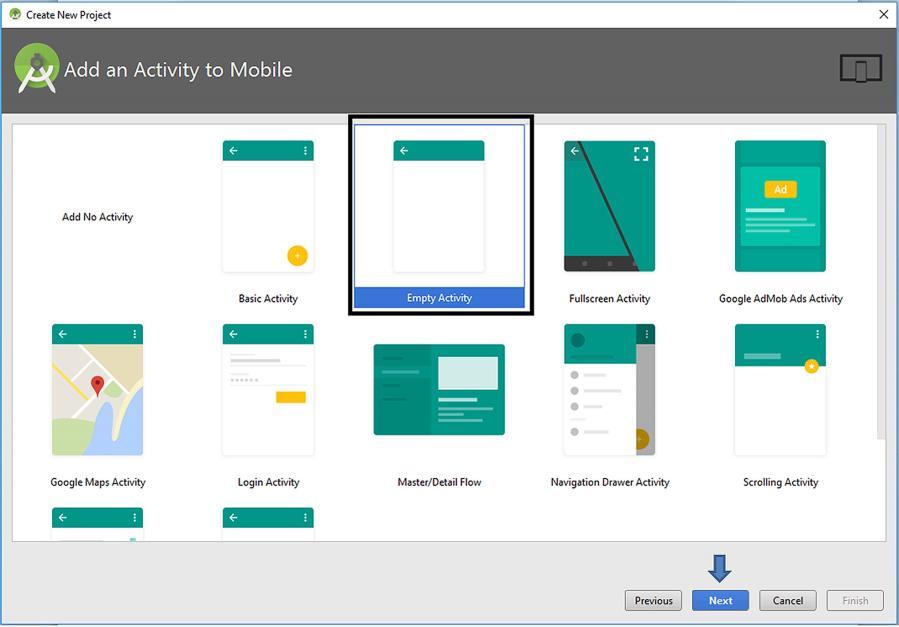Click the yellow Ad badge in AdMob thumbnail
The height and width of the screenshot is (627, 899).
780,189
